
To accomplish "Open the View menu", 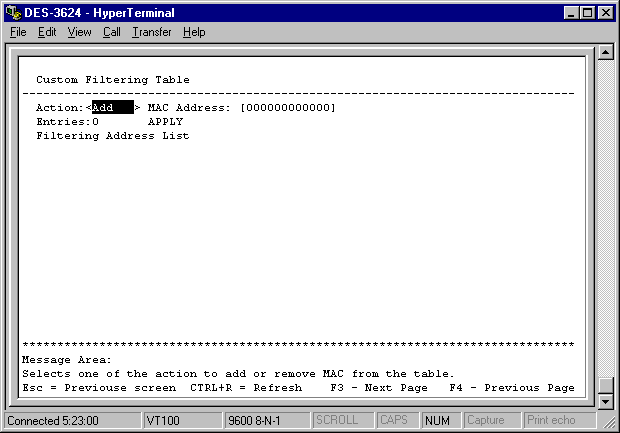I will tap(79, 32).
